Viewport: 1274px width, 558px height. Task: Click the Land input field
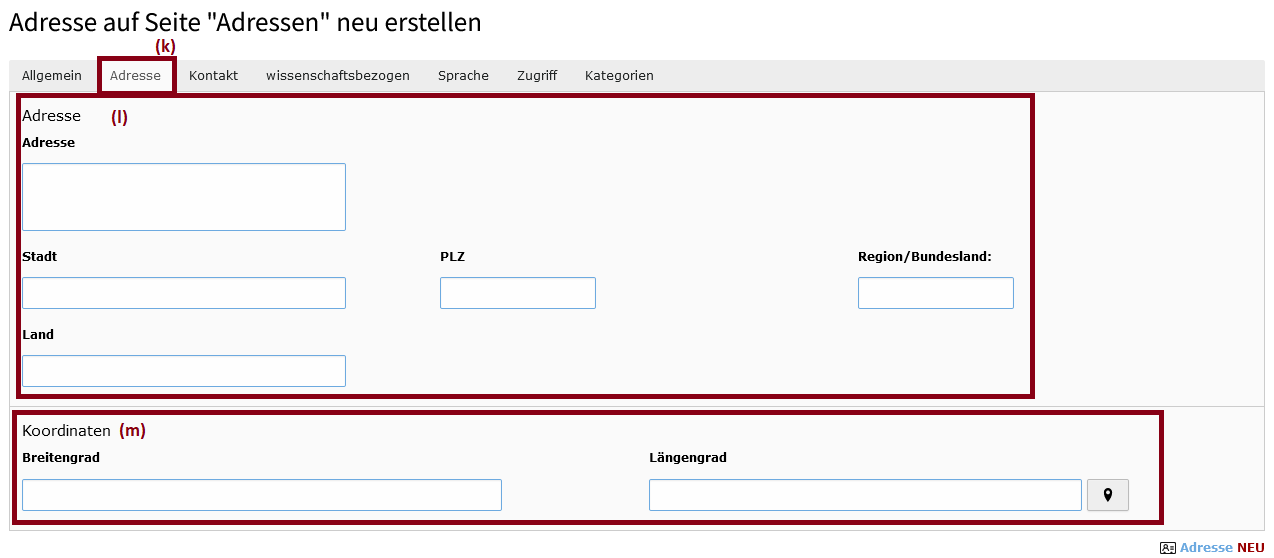click(x=184, y=371)
